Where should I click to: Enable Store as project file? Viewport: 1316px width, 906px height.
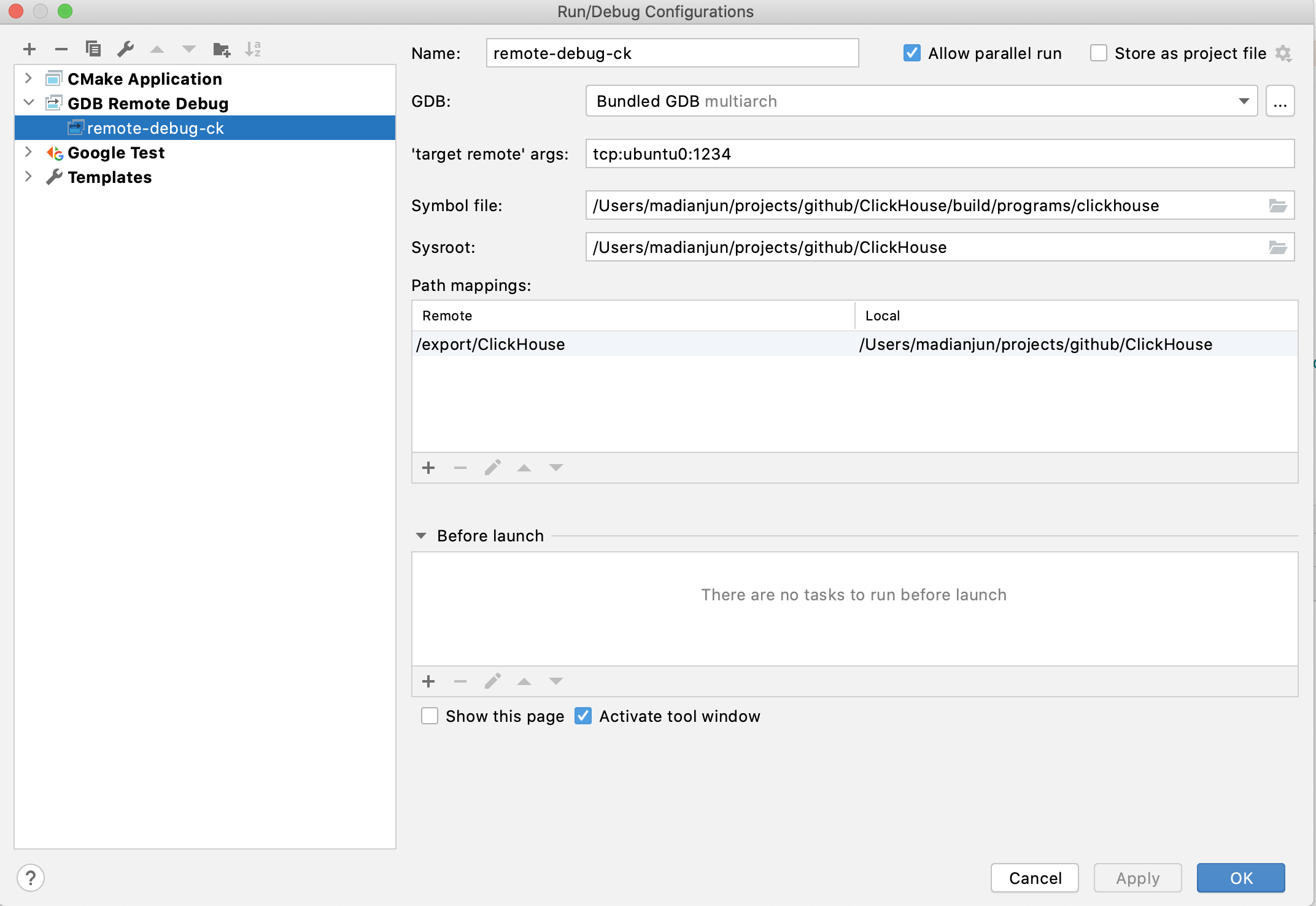[x=1098, y=53]
